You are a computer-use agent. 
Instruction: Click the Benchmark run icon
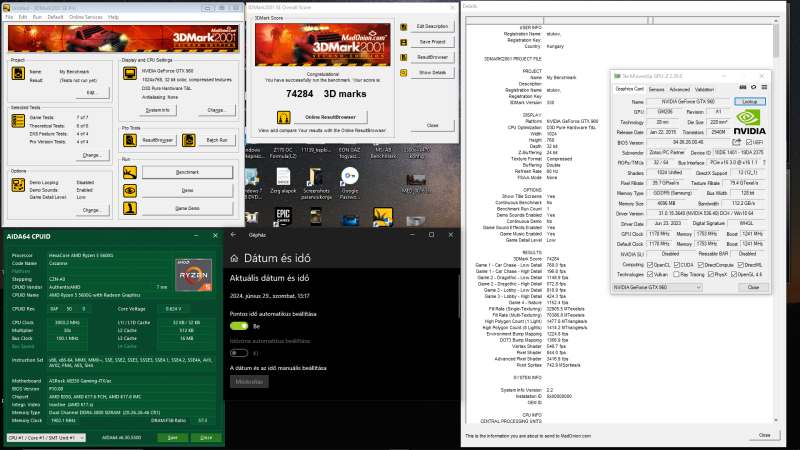click(130, 172)
